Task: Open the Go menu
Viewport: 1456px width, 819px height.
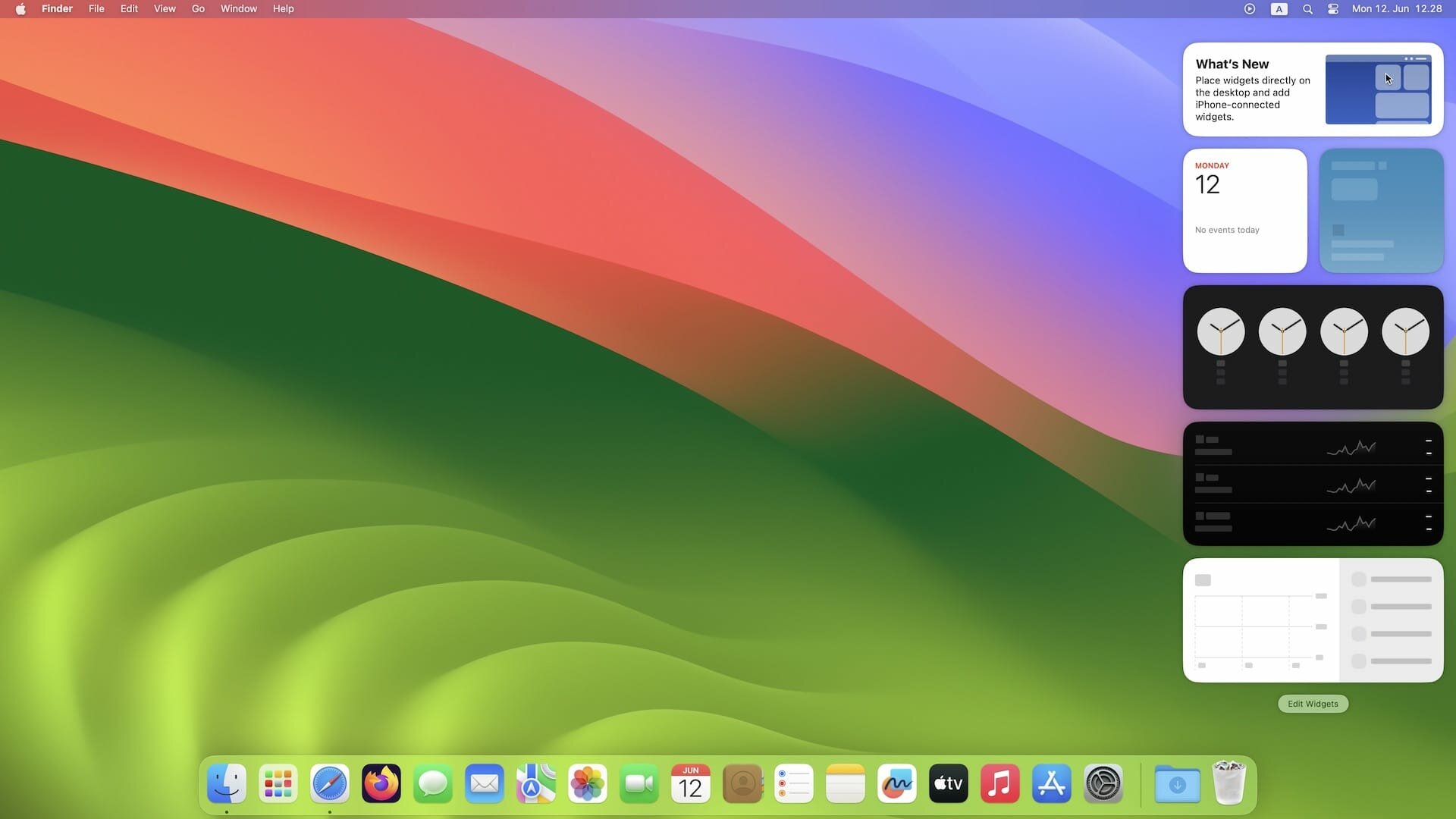Action: point(198,9)
